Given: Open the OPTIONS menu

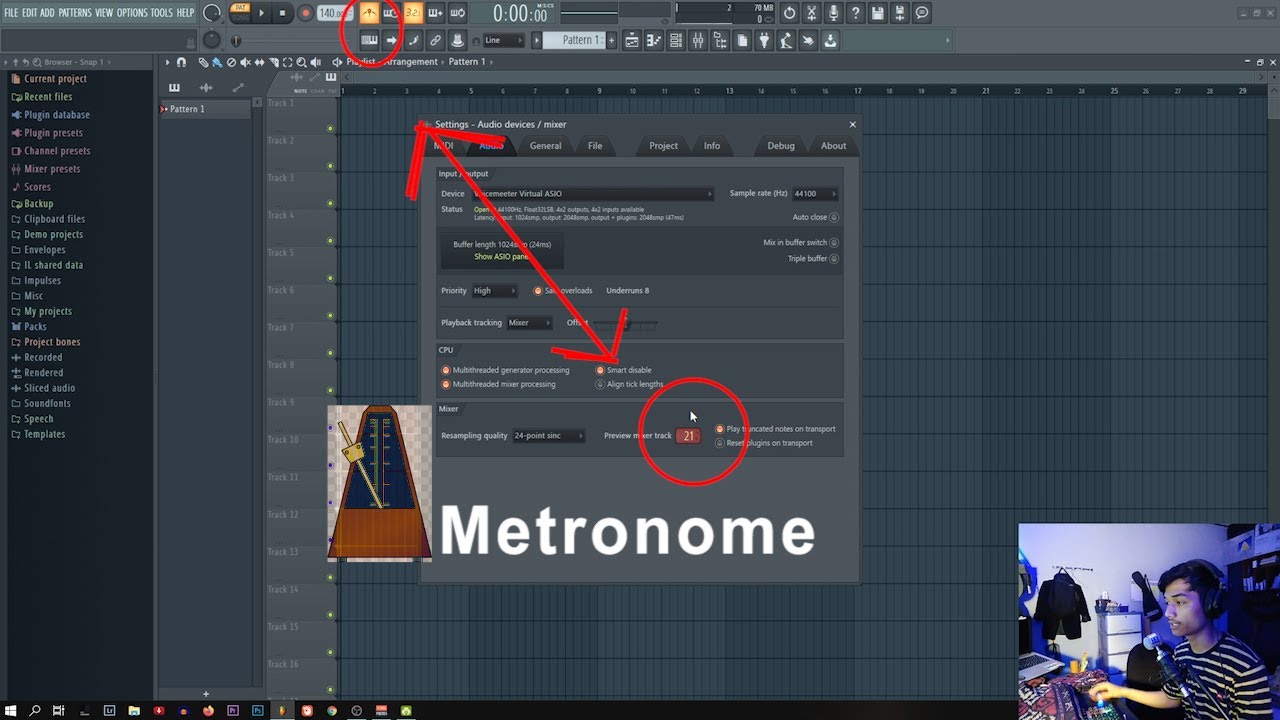Looking at the screenshot, I should coord(132,13).
